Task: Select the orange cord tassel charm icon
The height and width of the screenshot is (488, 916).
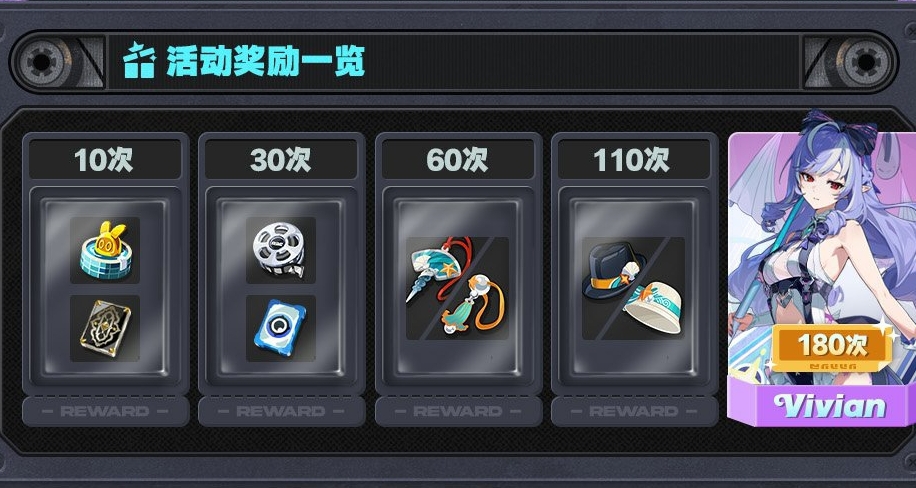Action: [x=474, y=304]
